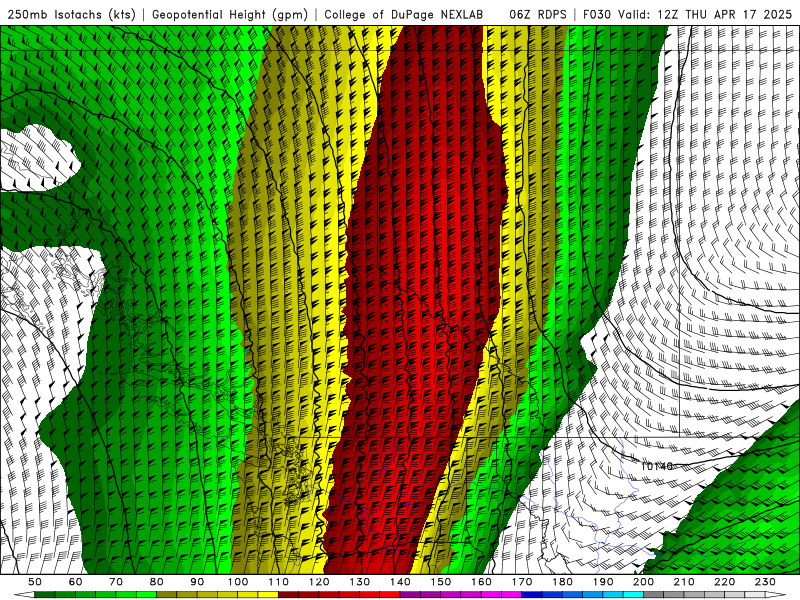Click the bright cyan swatch just before 200

coord(633,595)
